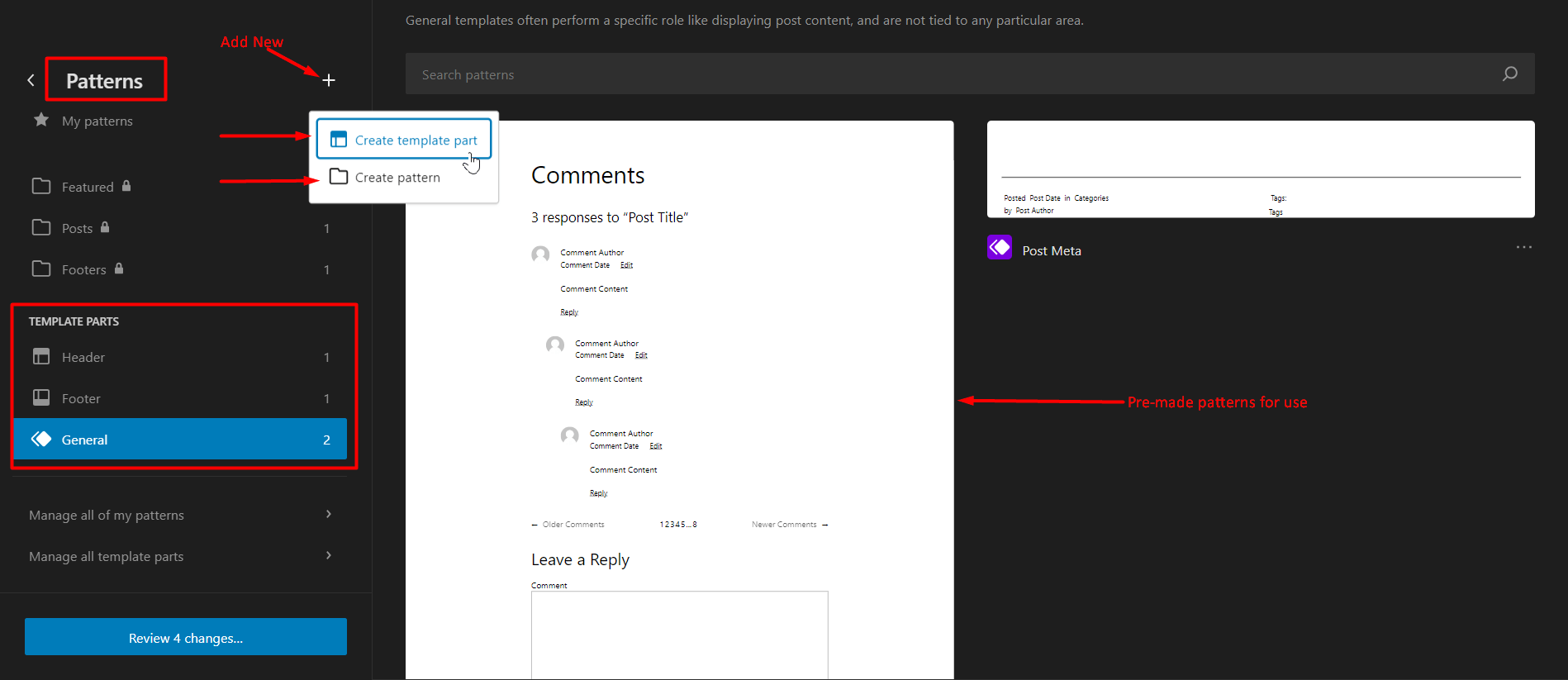This screenshot has height=680, width=1568.
Task: Click the count 2 on General row
Action: point(326,440)
